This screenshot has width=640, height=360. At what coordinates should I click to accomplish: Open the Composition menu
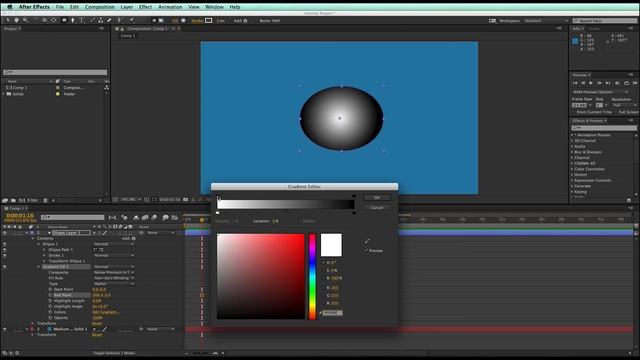(100, 7)
